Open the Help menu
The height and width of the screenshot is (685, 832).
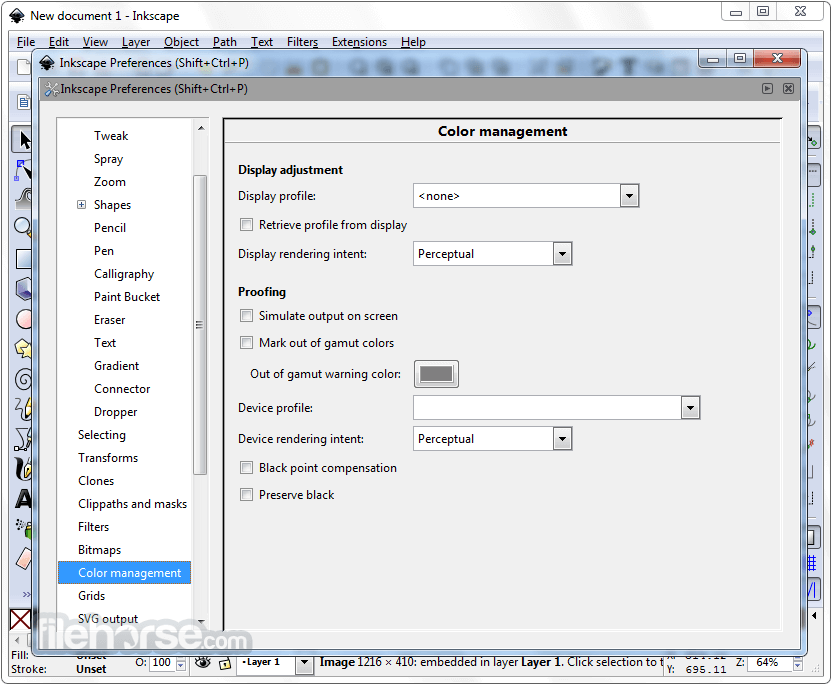[413, 42]
